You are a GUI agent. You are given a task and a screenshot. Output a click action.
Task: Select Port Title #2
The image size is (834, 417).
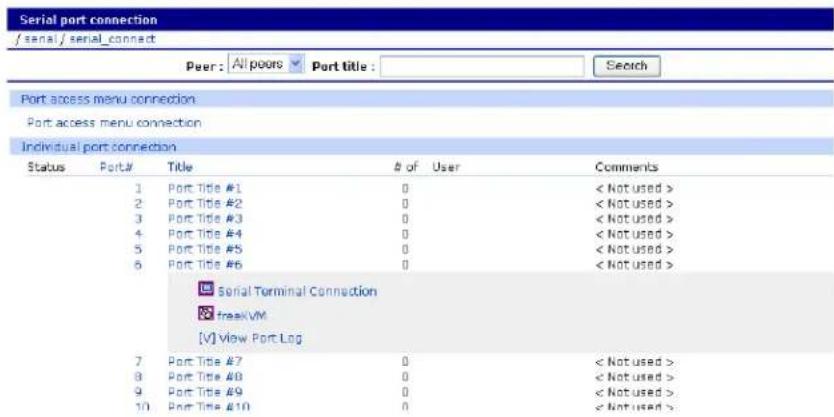(205, 204)
